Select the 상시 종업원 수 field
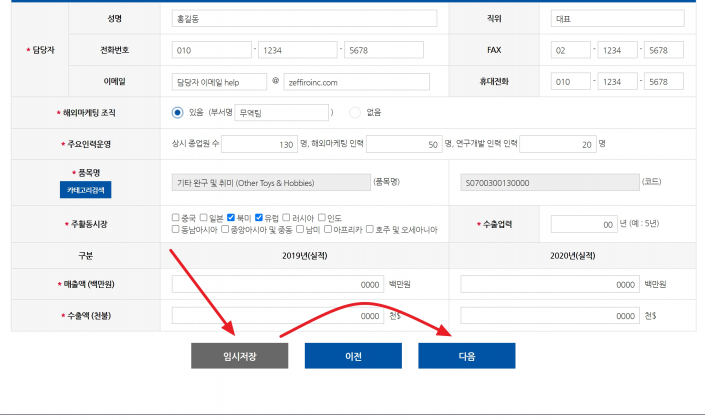705x420 pixels. coord(260,144)
